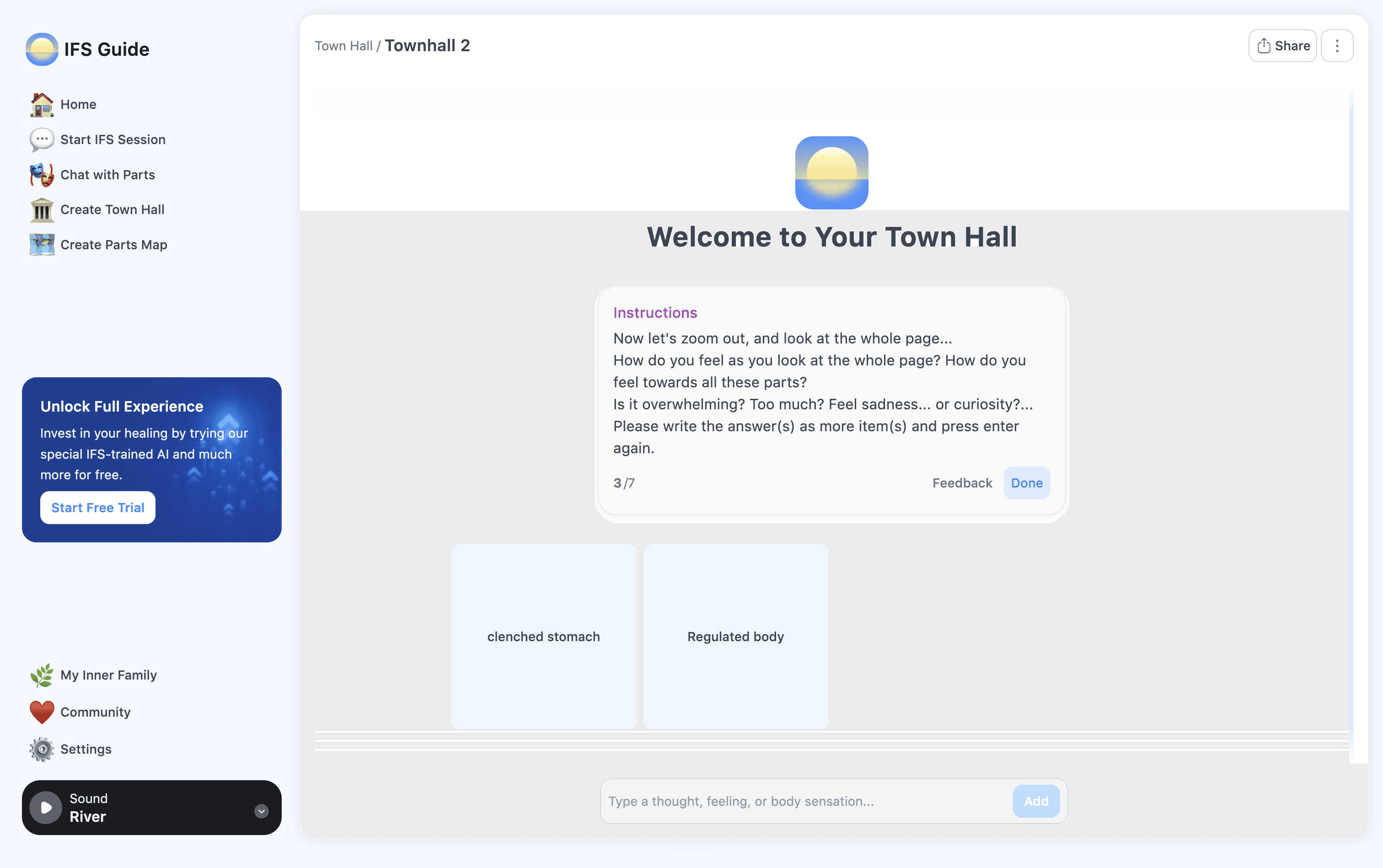1383x868 pixels.
Task: Click the Share button
Action: 1282,46
